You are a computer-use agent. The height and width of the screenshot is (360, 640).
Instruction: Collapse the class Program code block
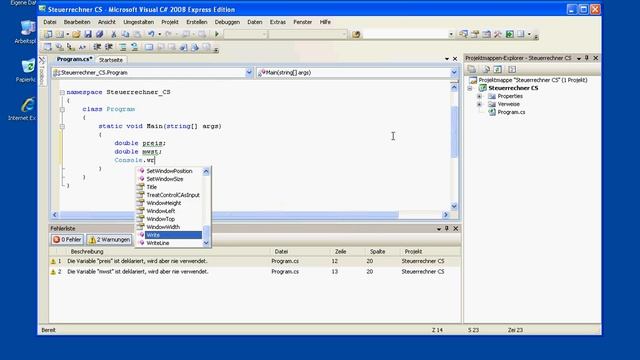coord(62,109)
